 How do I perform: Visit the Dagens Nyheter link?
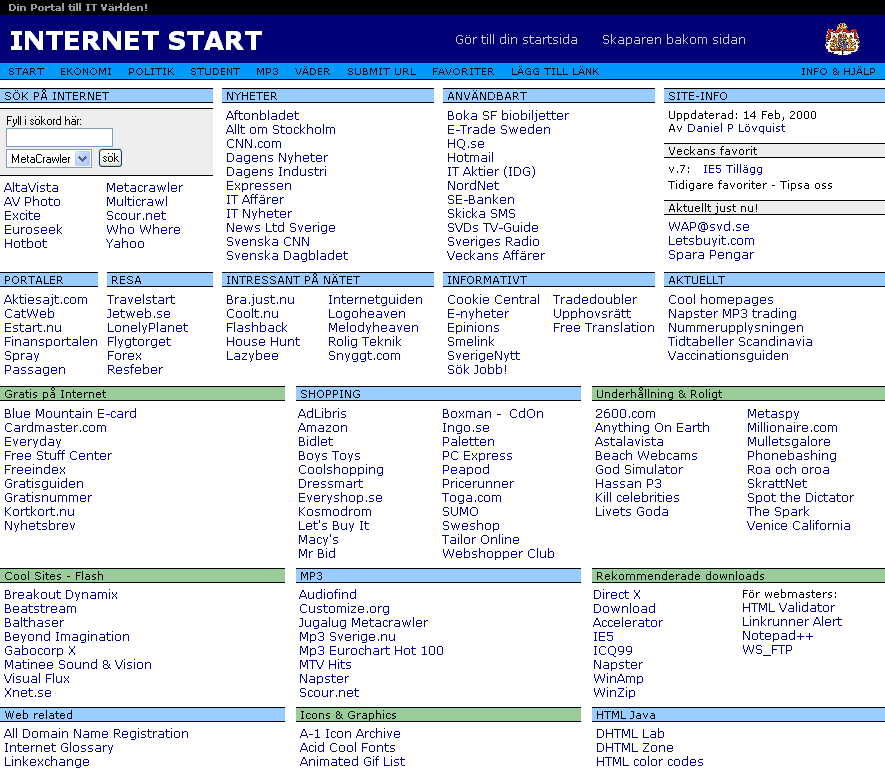click(x=277, y=158)
